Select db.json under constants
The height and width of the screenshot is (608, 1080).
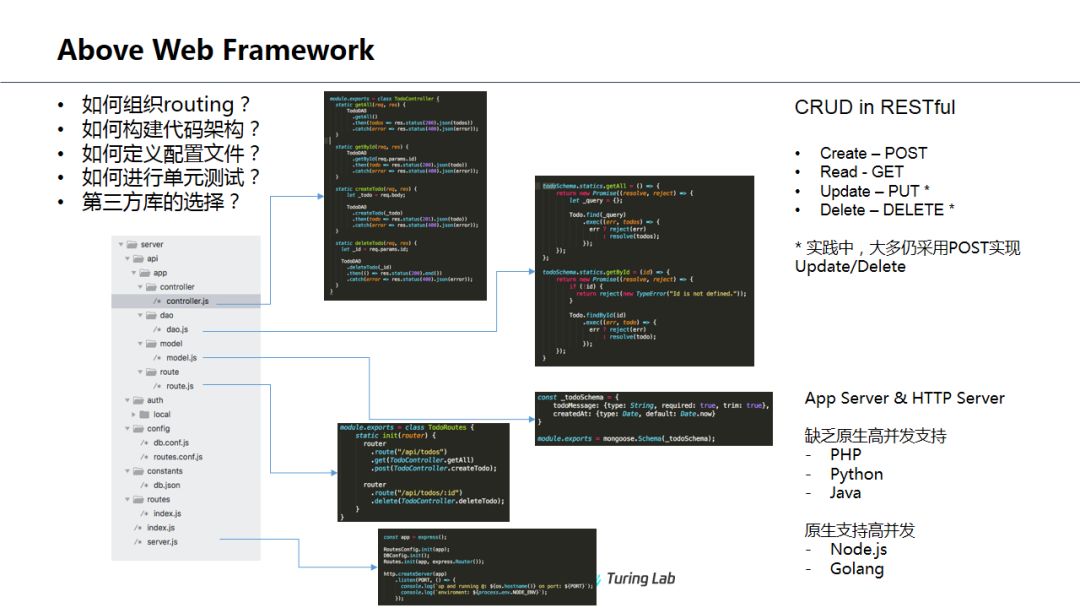tap(167, 485)
